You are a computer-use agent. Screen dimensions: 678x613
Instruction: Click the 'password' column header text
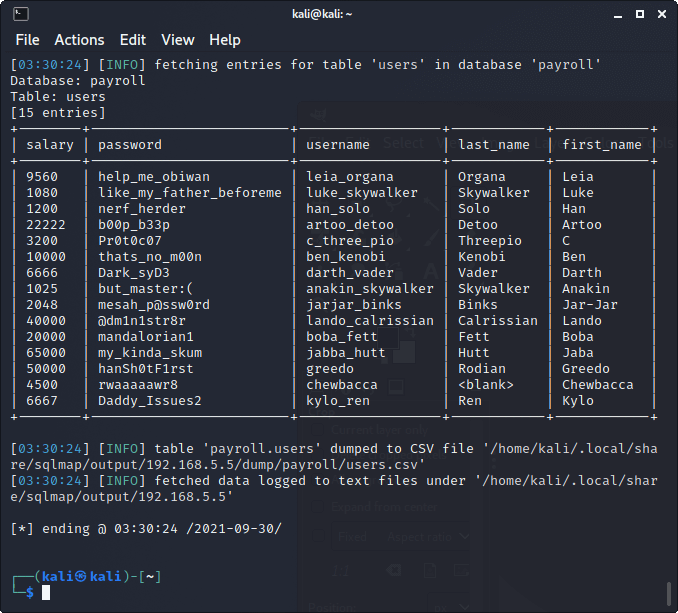click(x=130, y=145)
